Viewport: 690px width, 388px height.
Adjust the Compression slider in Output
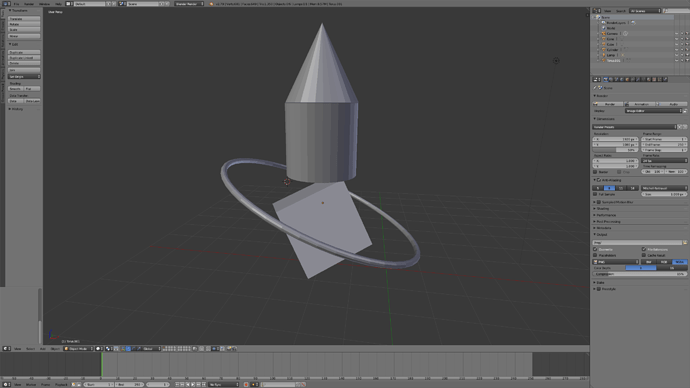tap(640, 274)
